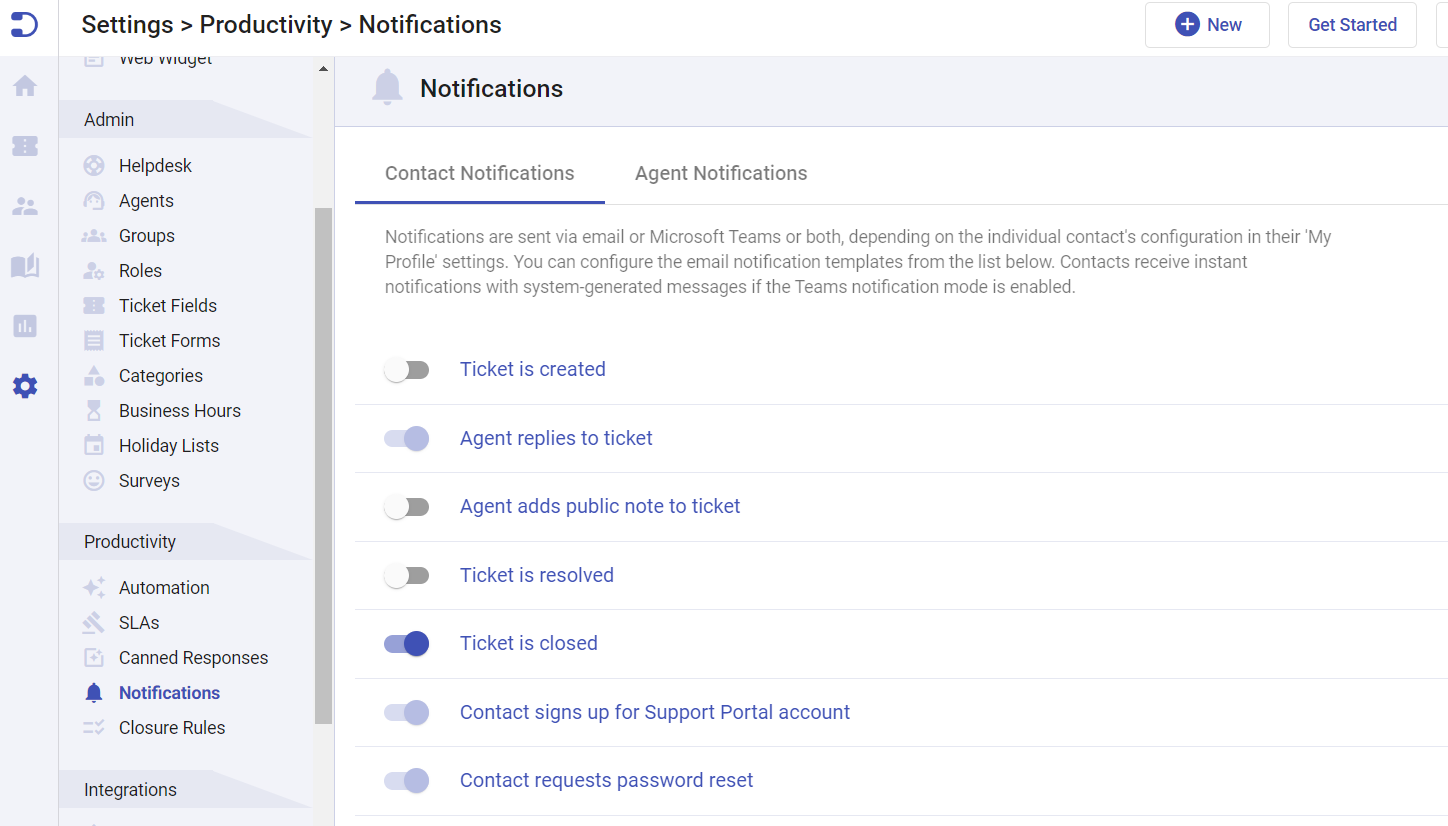
Task: Click the Desk365 logo at top left
Action: click(25, 25)
